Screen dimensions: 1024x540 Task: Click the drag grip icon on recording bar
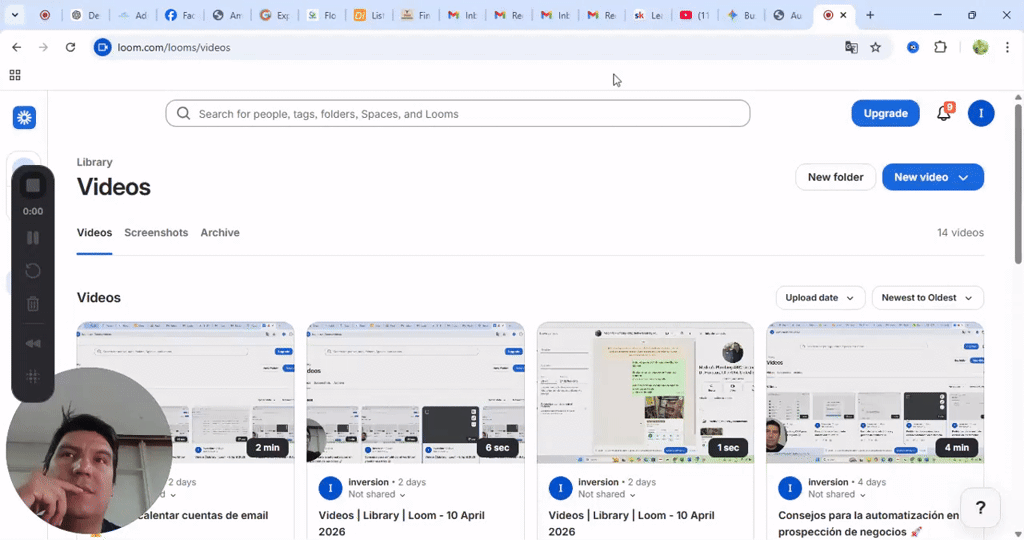pyautogui.click(x=33, y=376)
